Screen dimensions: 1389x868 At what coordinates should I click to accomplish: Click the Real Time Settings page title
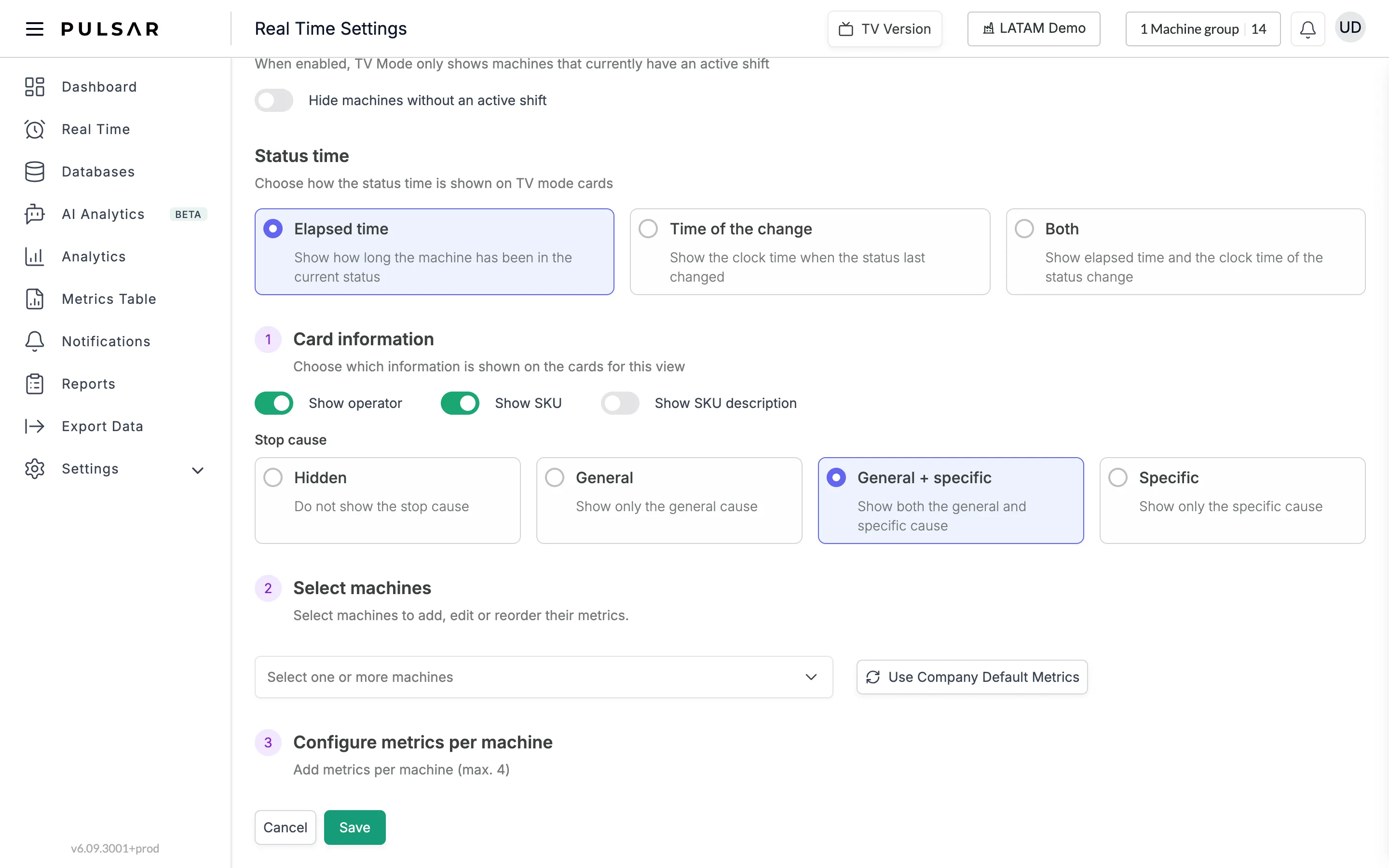pos(330,29)
